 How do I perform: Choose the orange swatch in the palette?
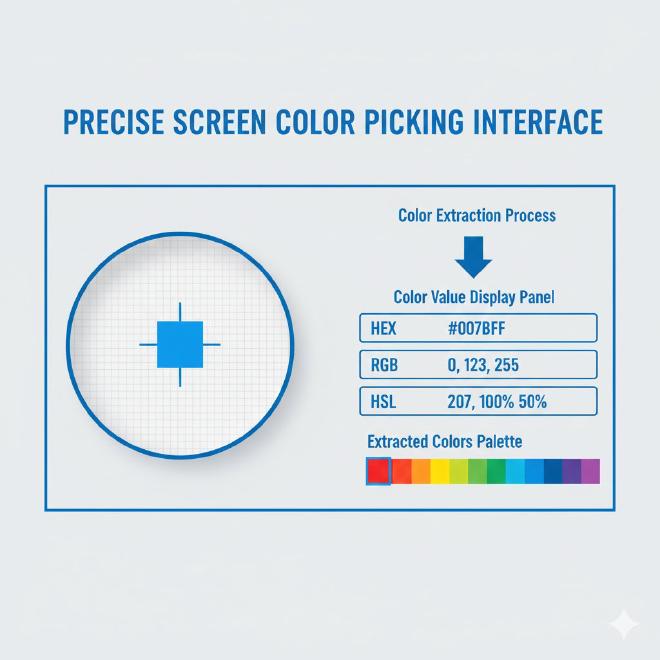click(421, 471)
